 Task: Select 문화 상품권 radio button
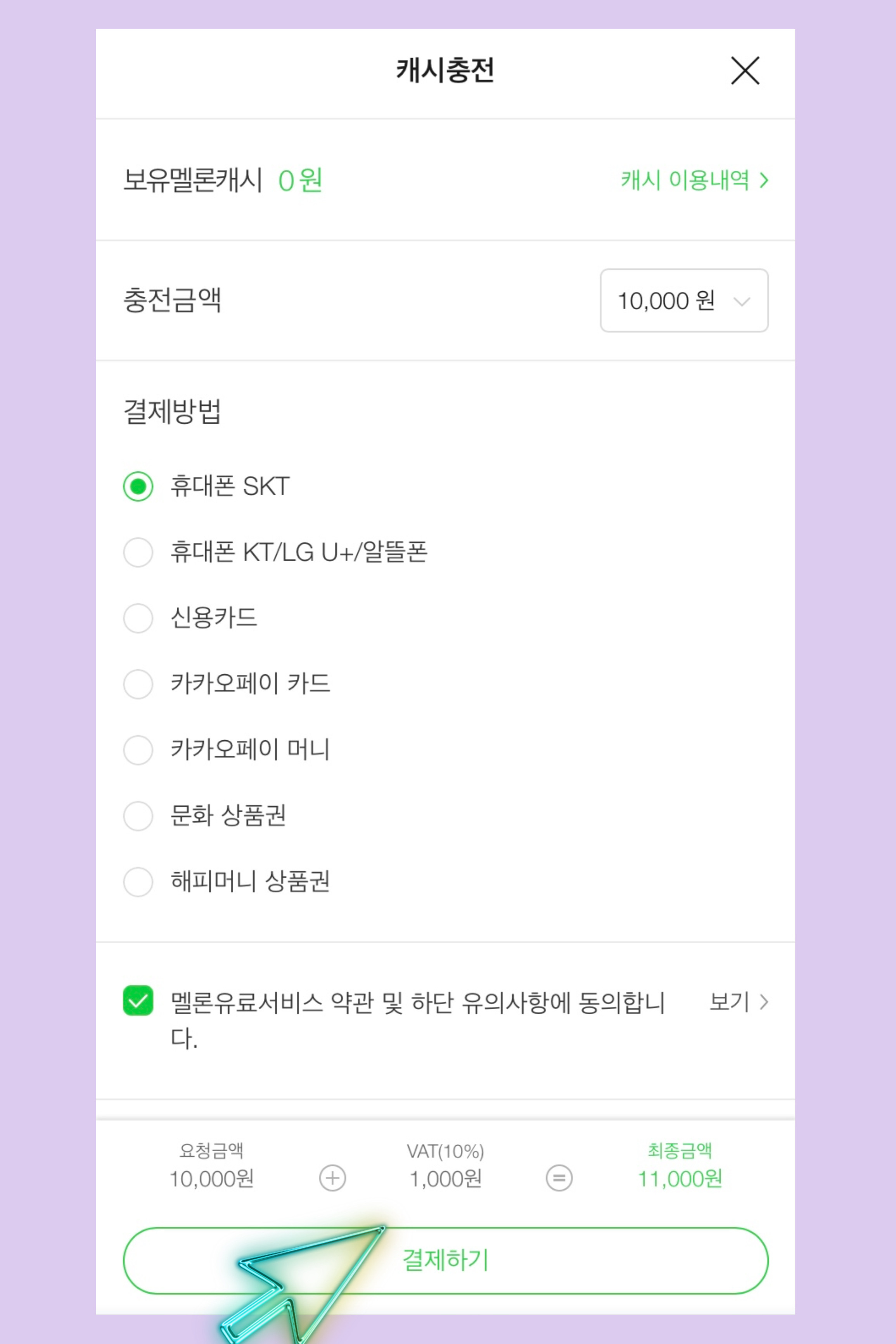click(x=138, y=816)
